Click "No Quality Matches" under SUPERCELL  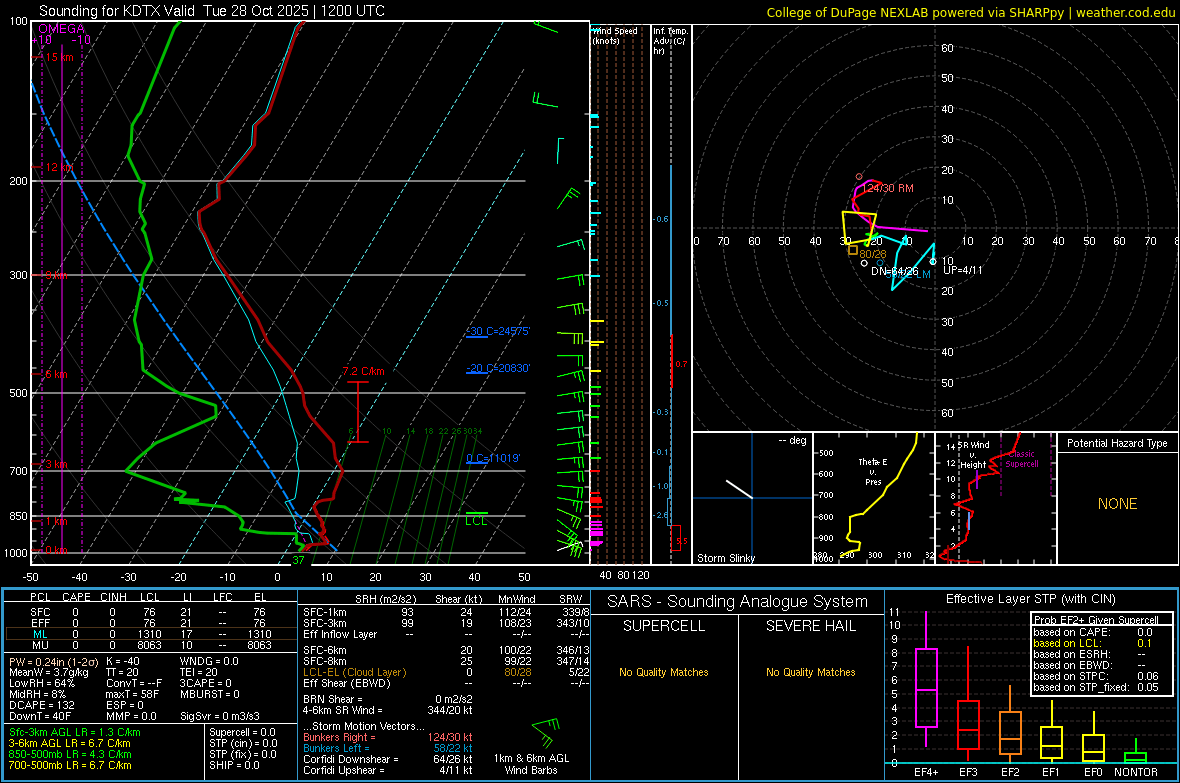[x=664, y=672]
